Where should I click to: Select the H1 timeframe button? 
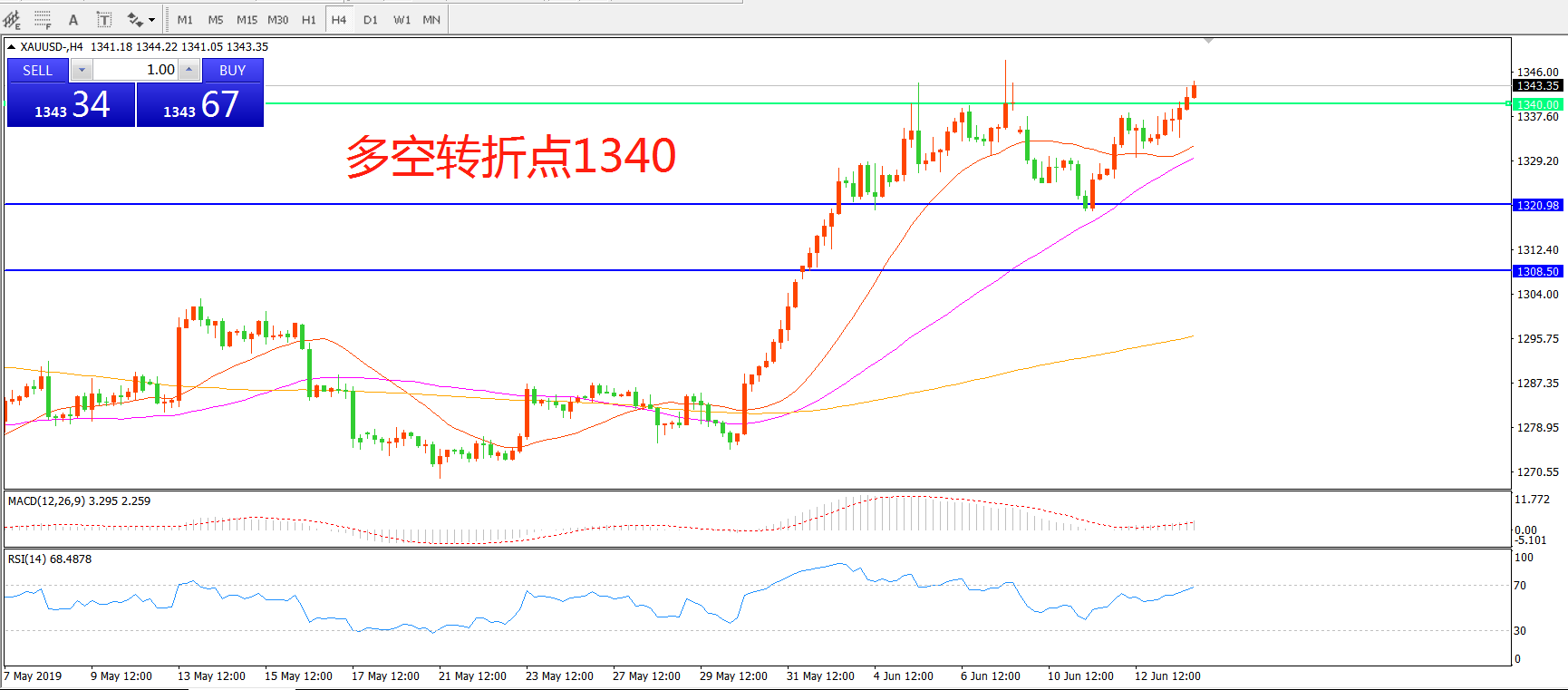308,19
